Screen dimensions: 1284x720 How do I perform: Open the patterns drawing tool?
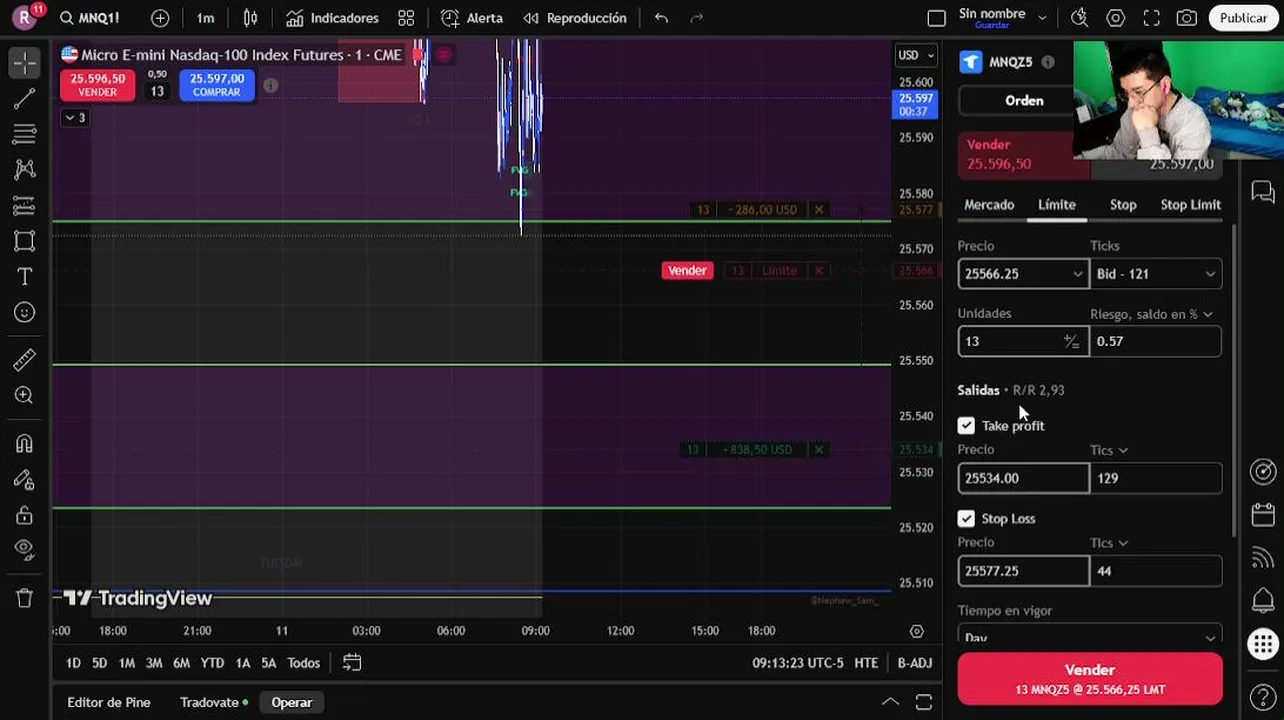coord(25,169)
